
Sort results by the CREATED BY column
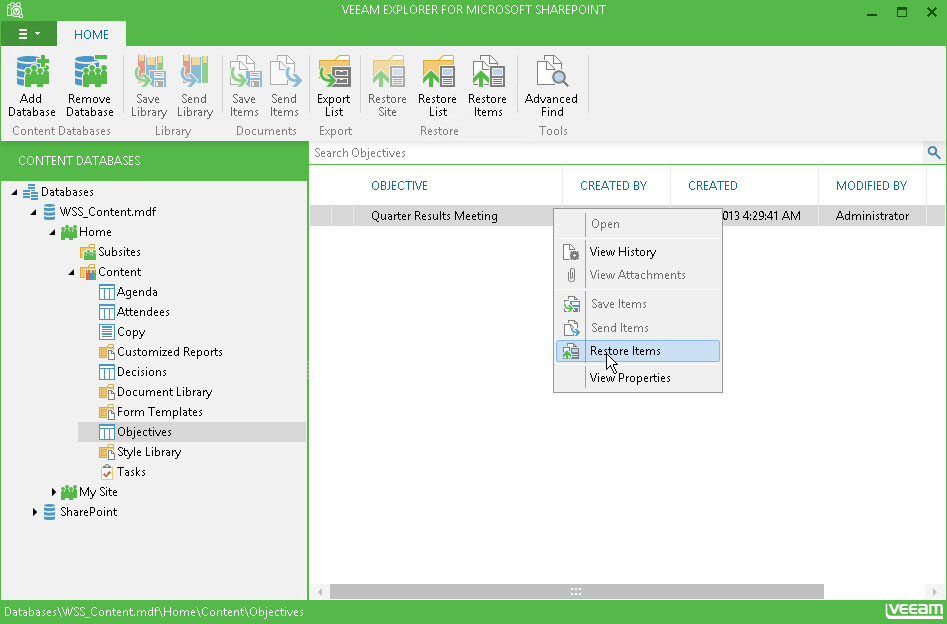pos(614,185)
